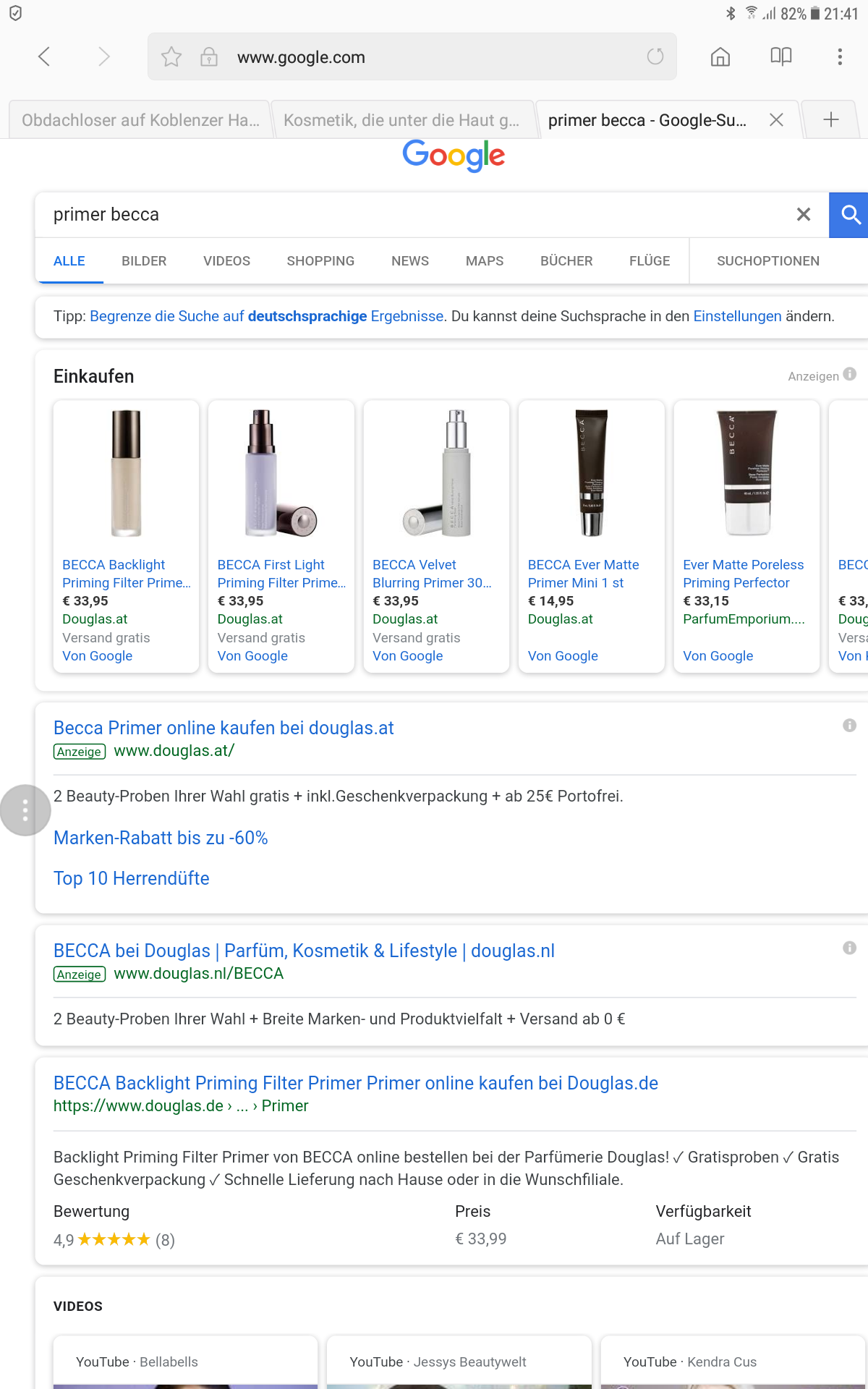
Task: Open the browser three-dot menu
Action: click(840, 56)
